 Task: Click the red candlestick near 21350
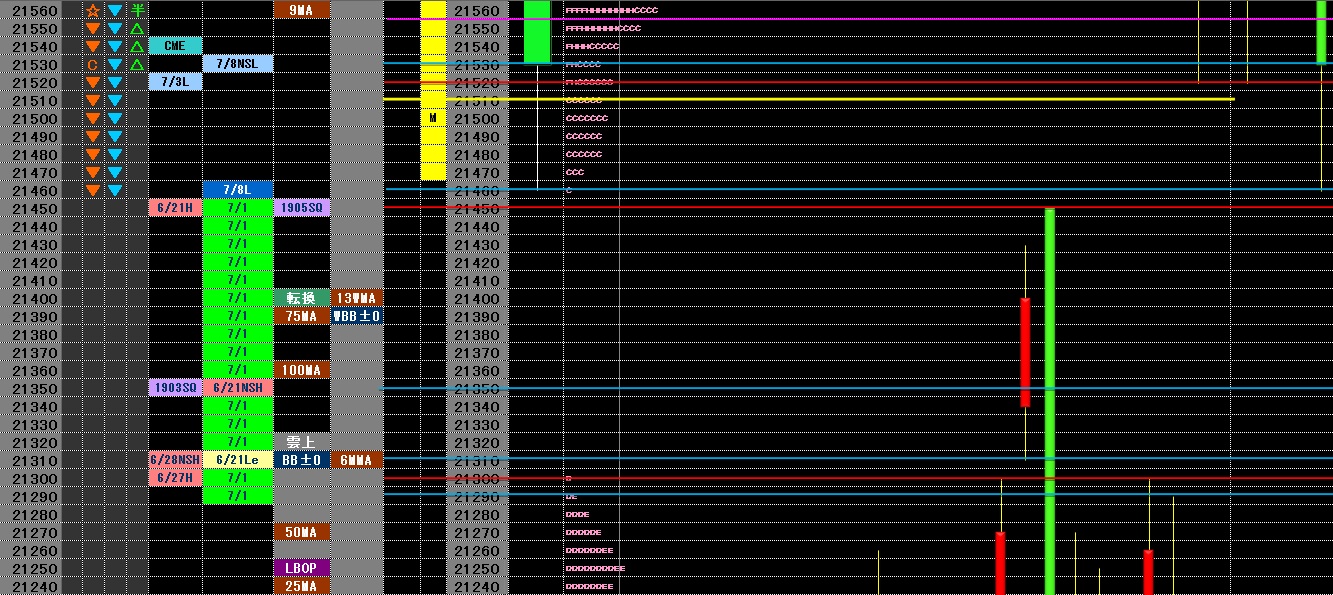click(1026, 352)
